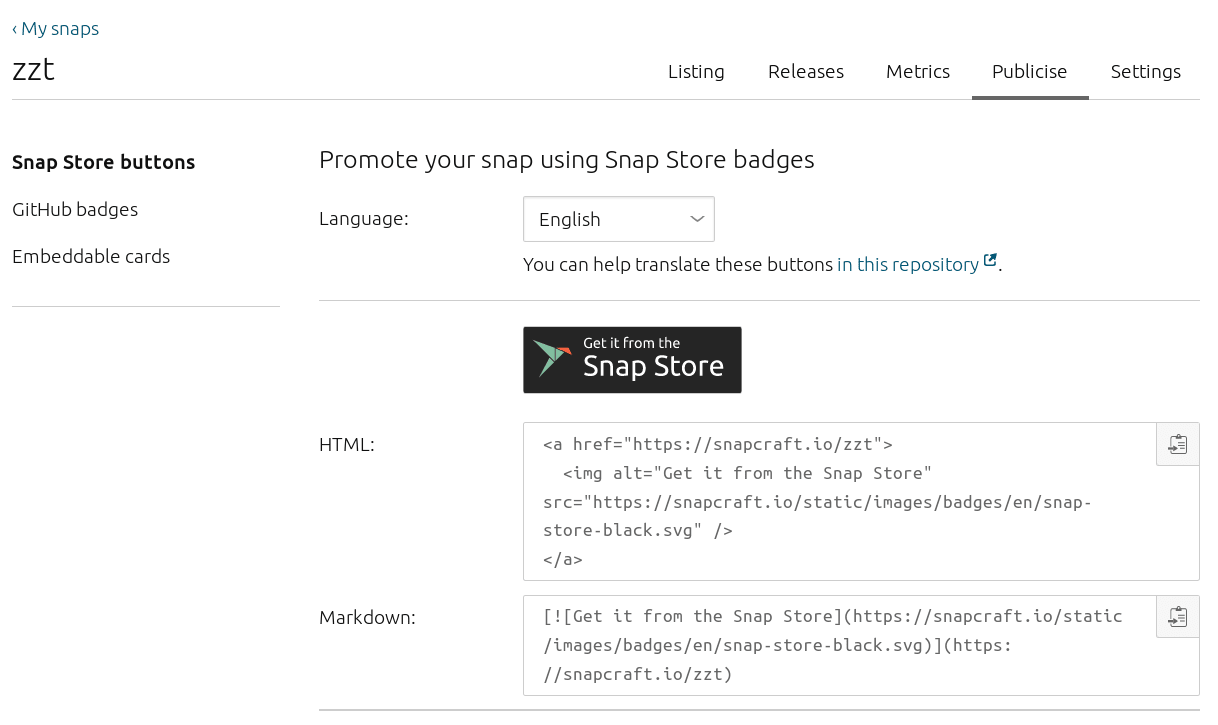Go to the Metrics tab
Viewport: 1218px width, 725px height.
(918, 72)
